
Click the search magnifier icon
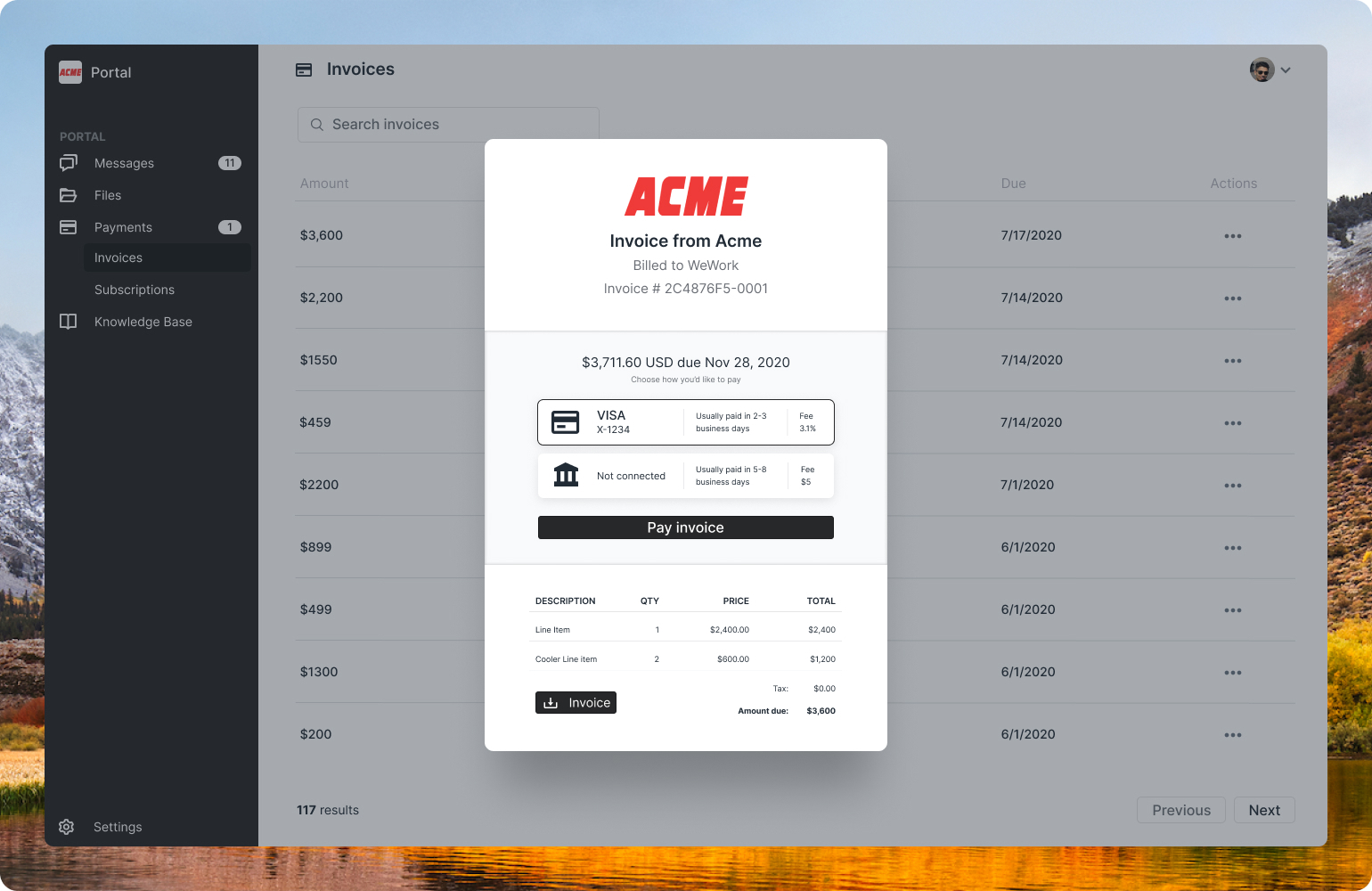[x=316, y=125]
